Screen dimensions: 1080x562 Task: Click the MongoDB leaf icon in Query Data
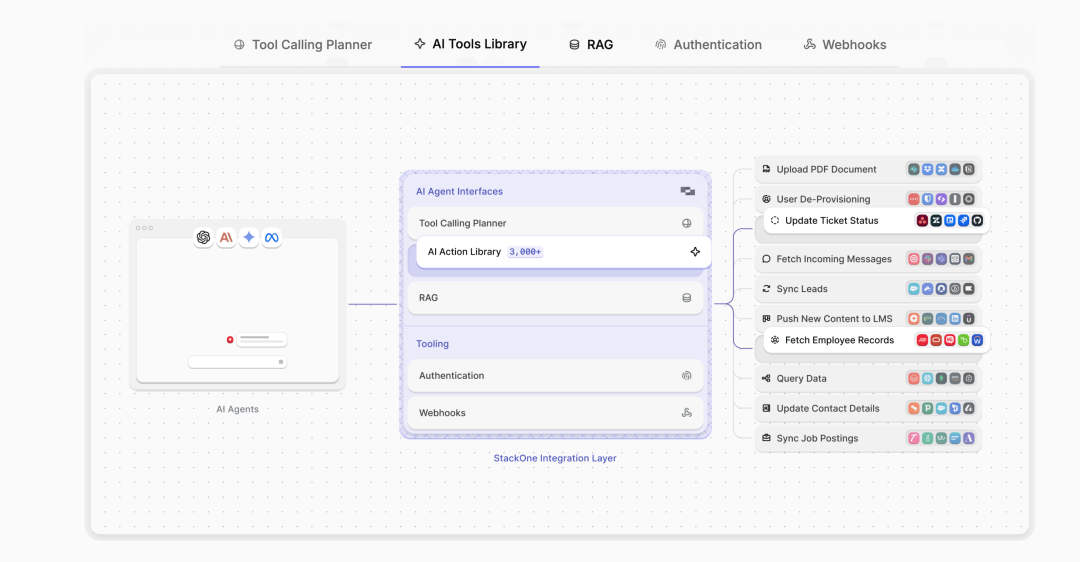(942, 378)
